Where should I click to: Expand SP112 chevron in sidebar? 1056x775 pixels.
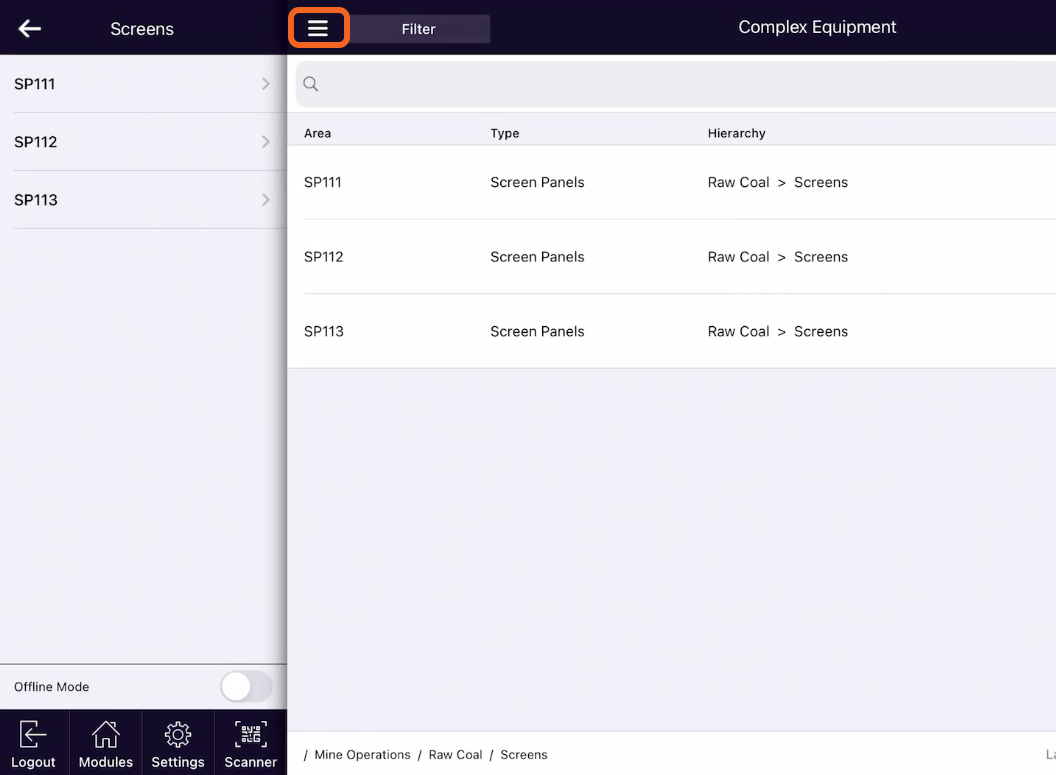(x=265, y=141)
